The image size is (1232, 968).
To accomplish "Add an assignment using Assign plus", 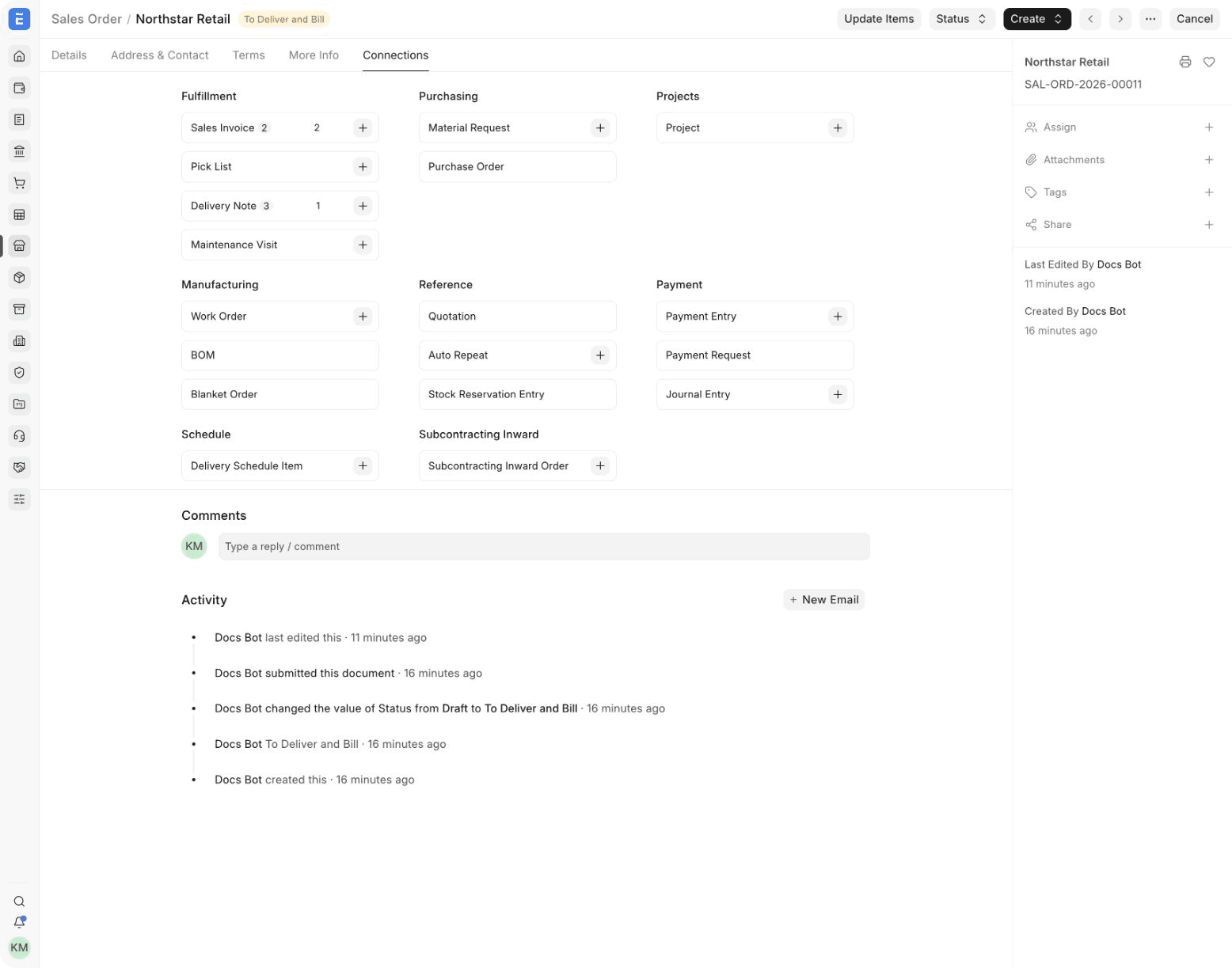I will click(1209, 127).
